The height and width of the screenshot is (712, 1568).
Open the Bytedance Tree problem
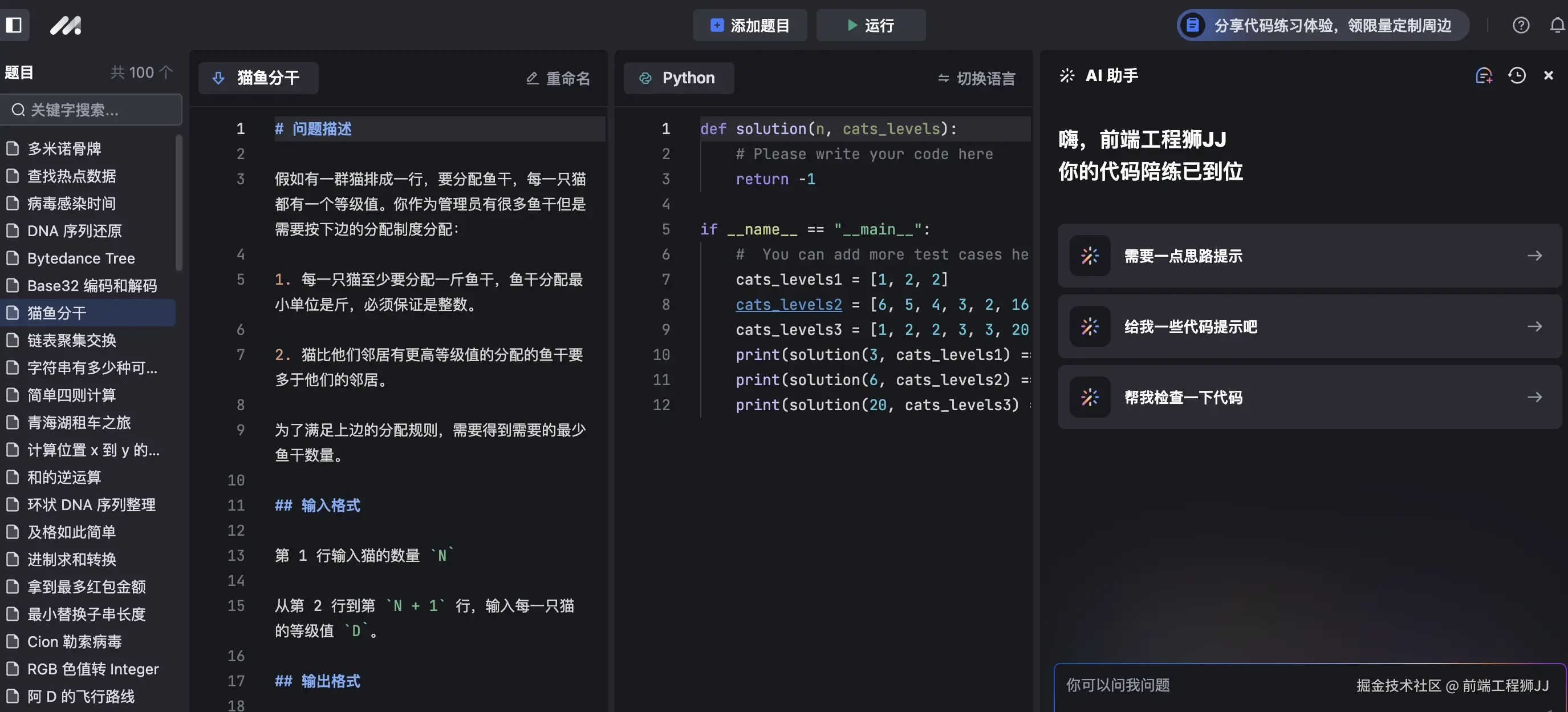click(81, 258)
